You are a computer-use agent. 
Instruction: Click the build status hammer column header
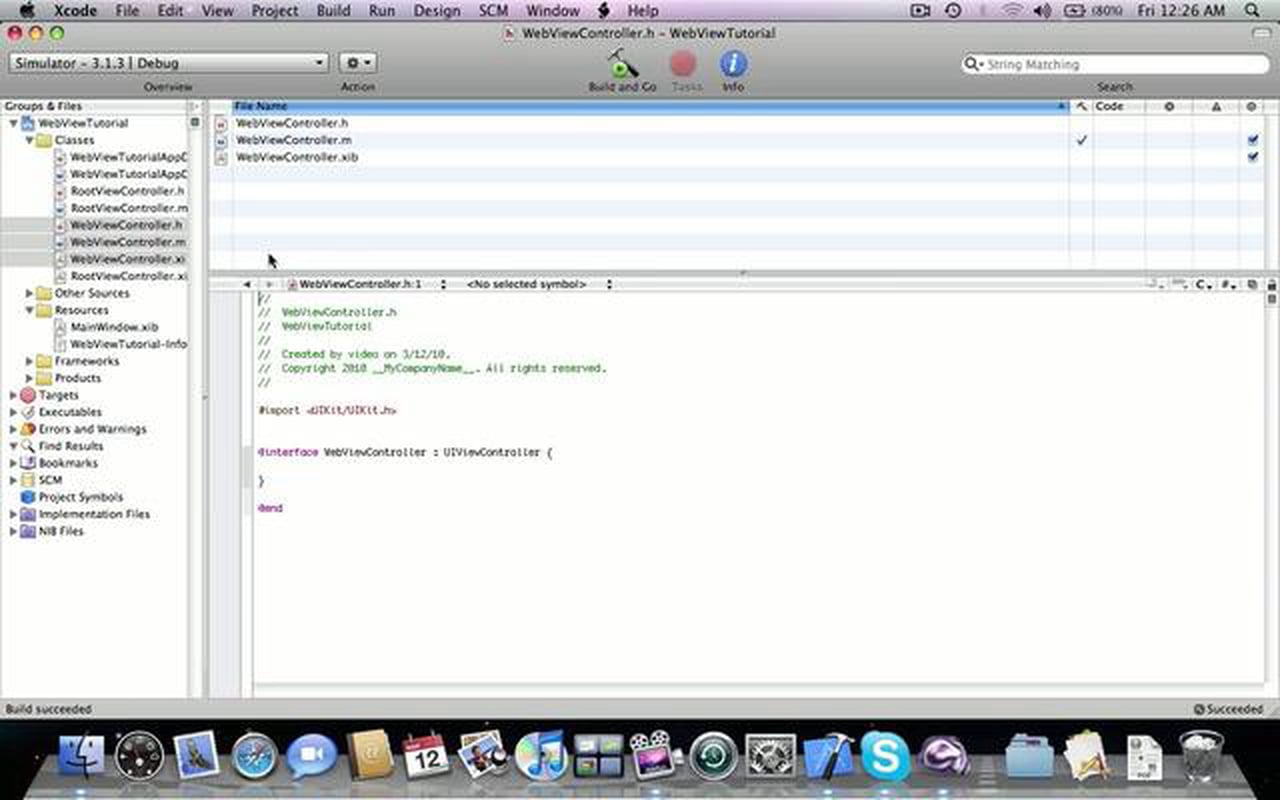(x=1081, y=106)
